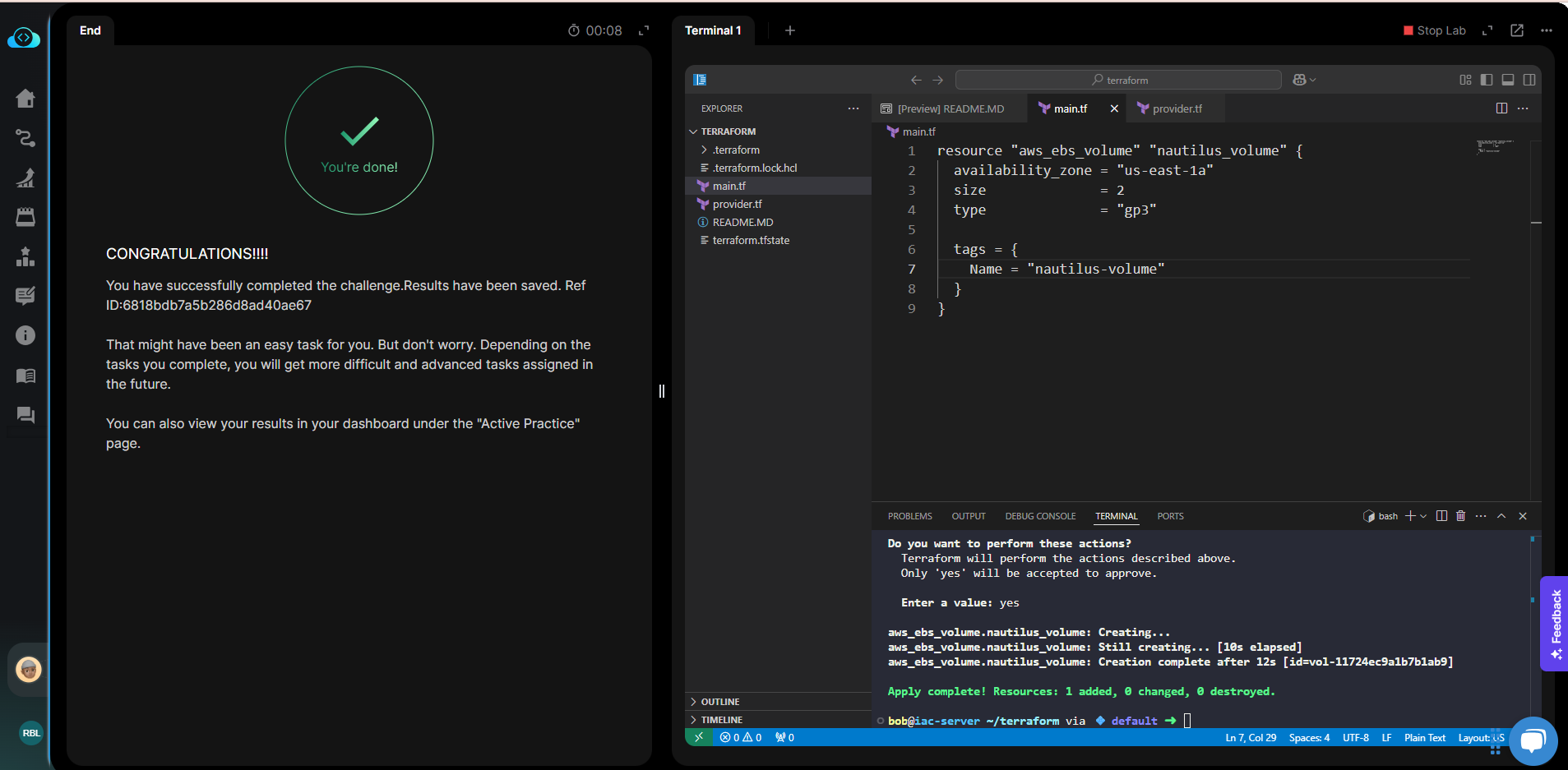This screenshot has height=770, width=1568.
Task: Open the Feedback side button
Action: (1555, 623)
